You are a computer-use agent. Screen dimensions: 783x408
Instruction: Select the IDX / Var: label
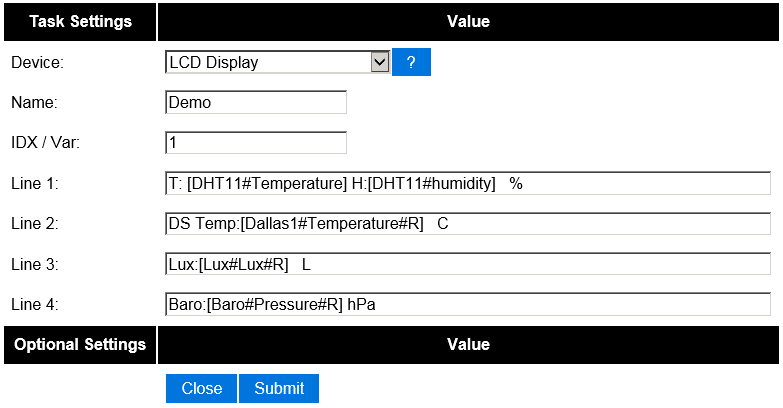point(45,143)
